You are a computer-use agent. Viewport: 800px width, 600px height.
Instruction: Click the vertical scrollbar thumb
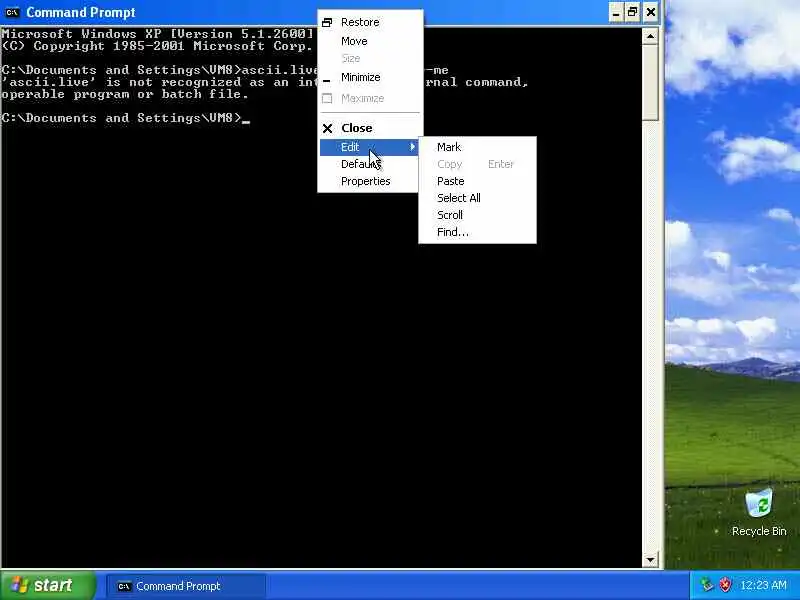[x=650, y=83]
